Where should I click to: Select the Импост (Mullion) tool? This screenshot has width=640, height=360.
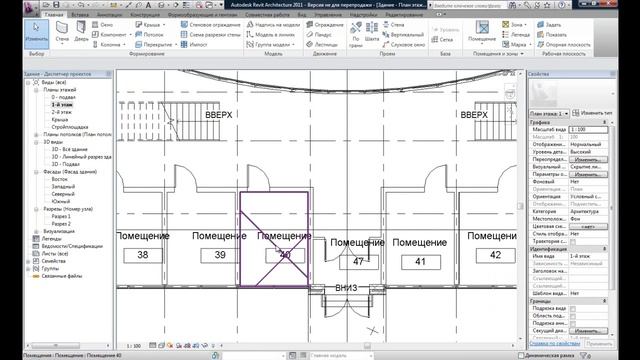(x=194, y=44)
